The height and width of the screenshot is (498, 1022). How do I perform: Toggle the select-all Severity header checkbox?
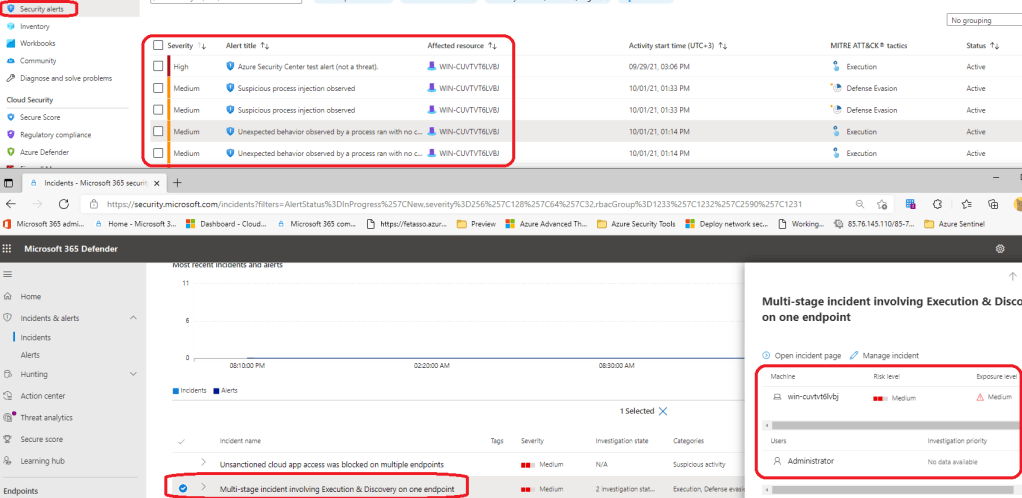pyautogui.click(x=158, y=45)
